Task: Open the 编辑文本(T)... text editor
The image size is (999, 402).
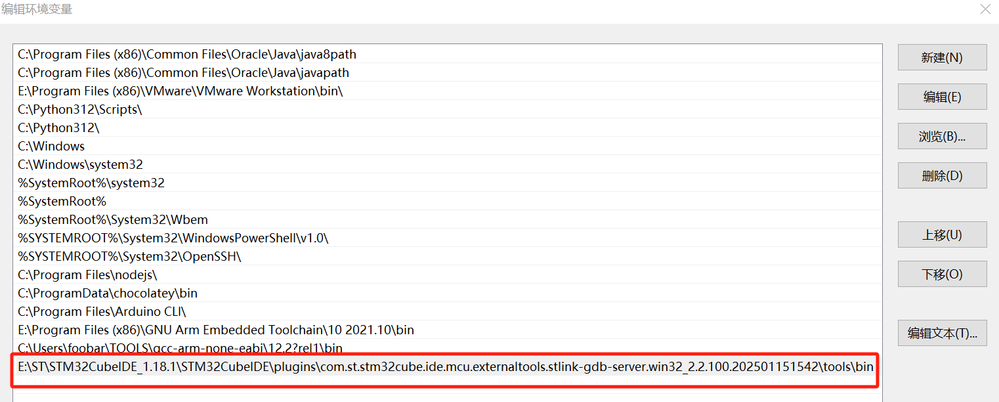Action: 941,333
